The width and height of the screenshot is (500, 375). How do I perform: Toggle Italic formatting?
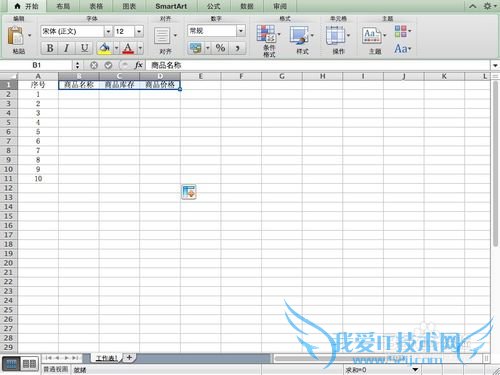(x=66, y=48)
